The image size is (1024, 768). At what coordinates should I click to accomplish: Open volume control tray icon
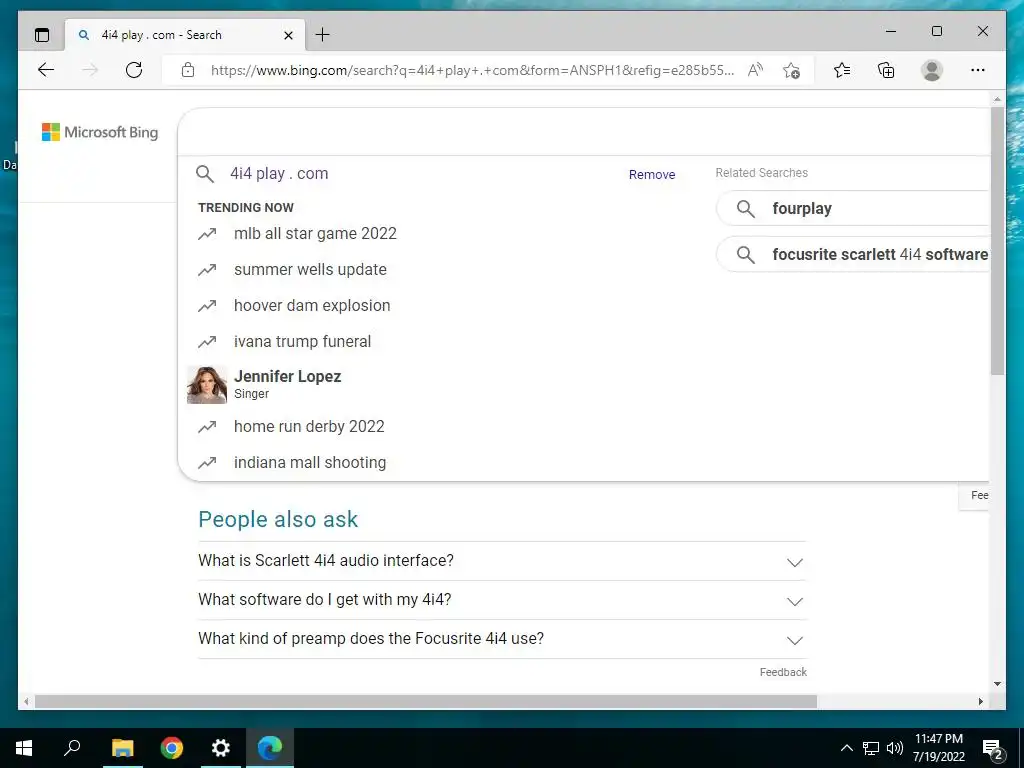tap(895, 748)
